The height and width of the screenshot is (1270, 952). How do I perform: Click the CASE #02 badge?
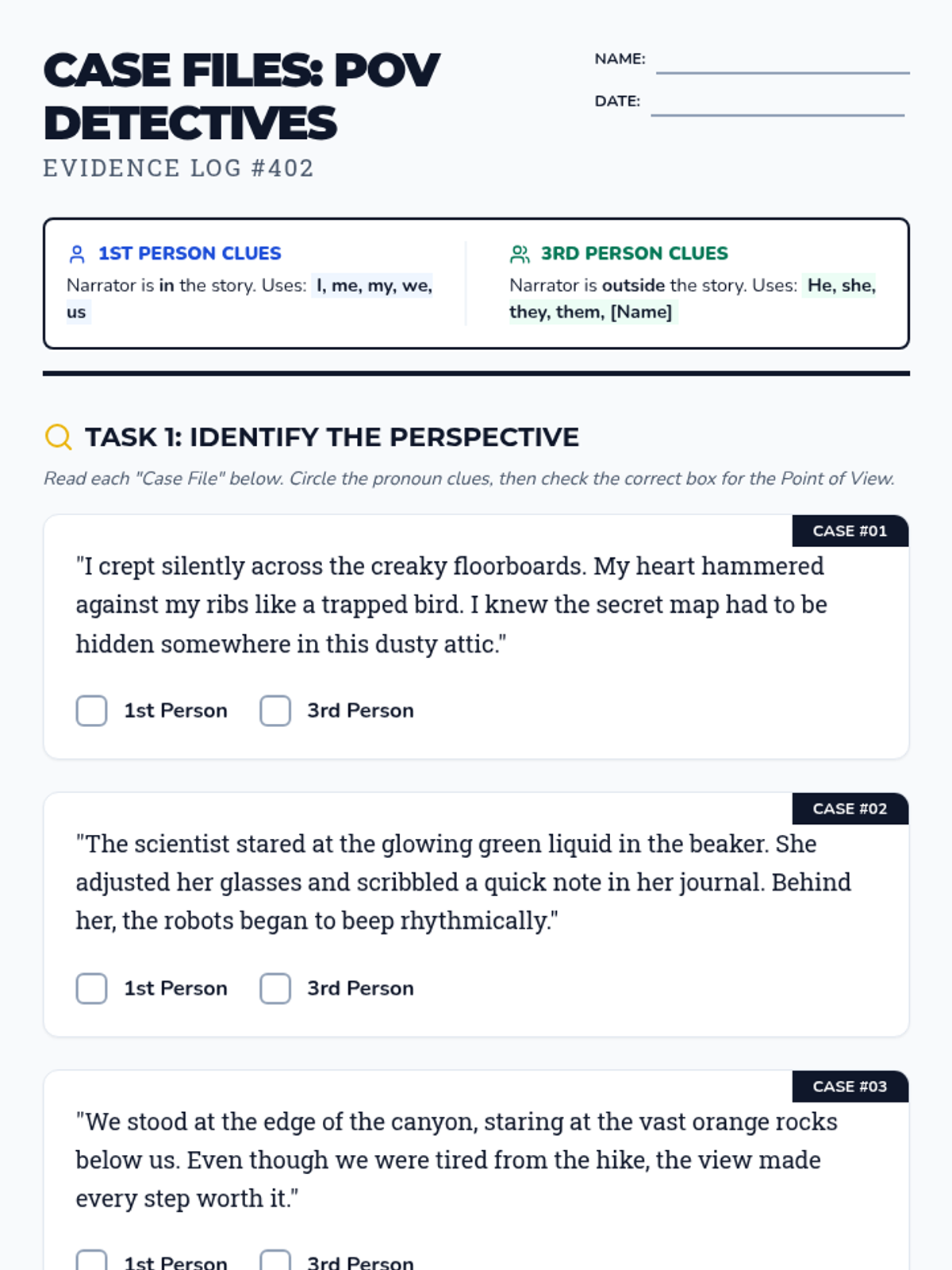(850, 809)
